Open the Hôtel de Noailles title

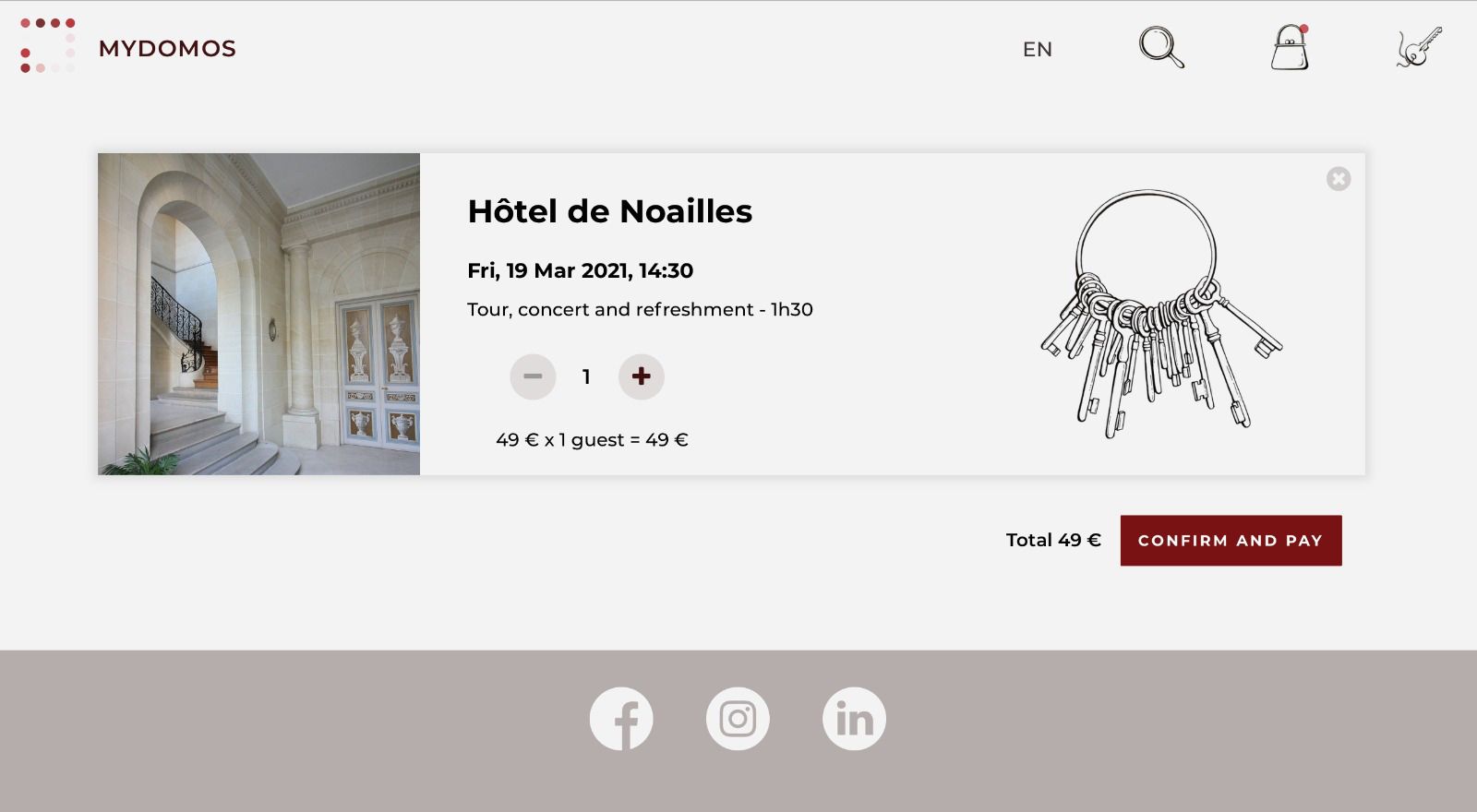click(x=609, y=211)
